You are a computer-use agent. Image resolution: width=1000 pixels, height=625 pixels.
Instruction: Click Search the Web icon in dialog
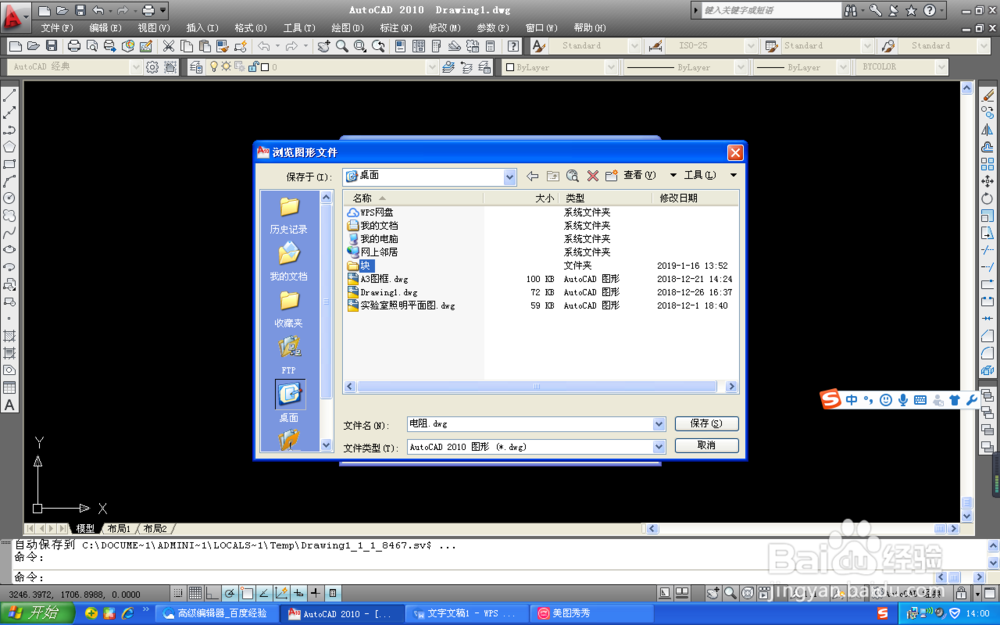[x=572, y=175]
